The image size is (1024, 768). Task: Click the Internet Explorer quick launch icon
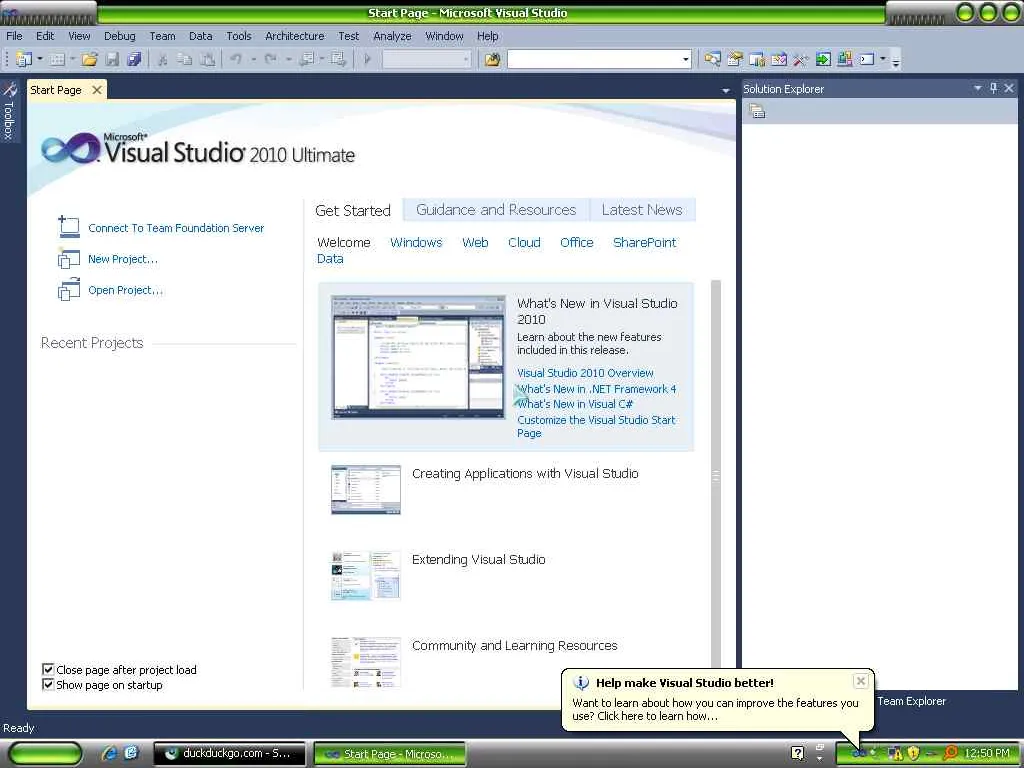[110, 753]
